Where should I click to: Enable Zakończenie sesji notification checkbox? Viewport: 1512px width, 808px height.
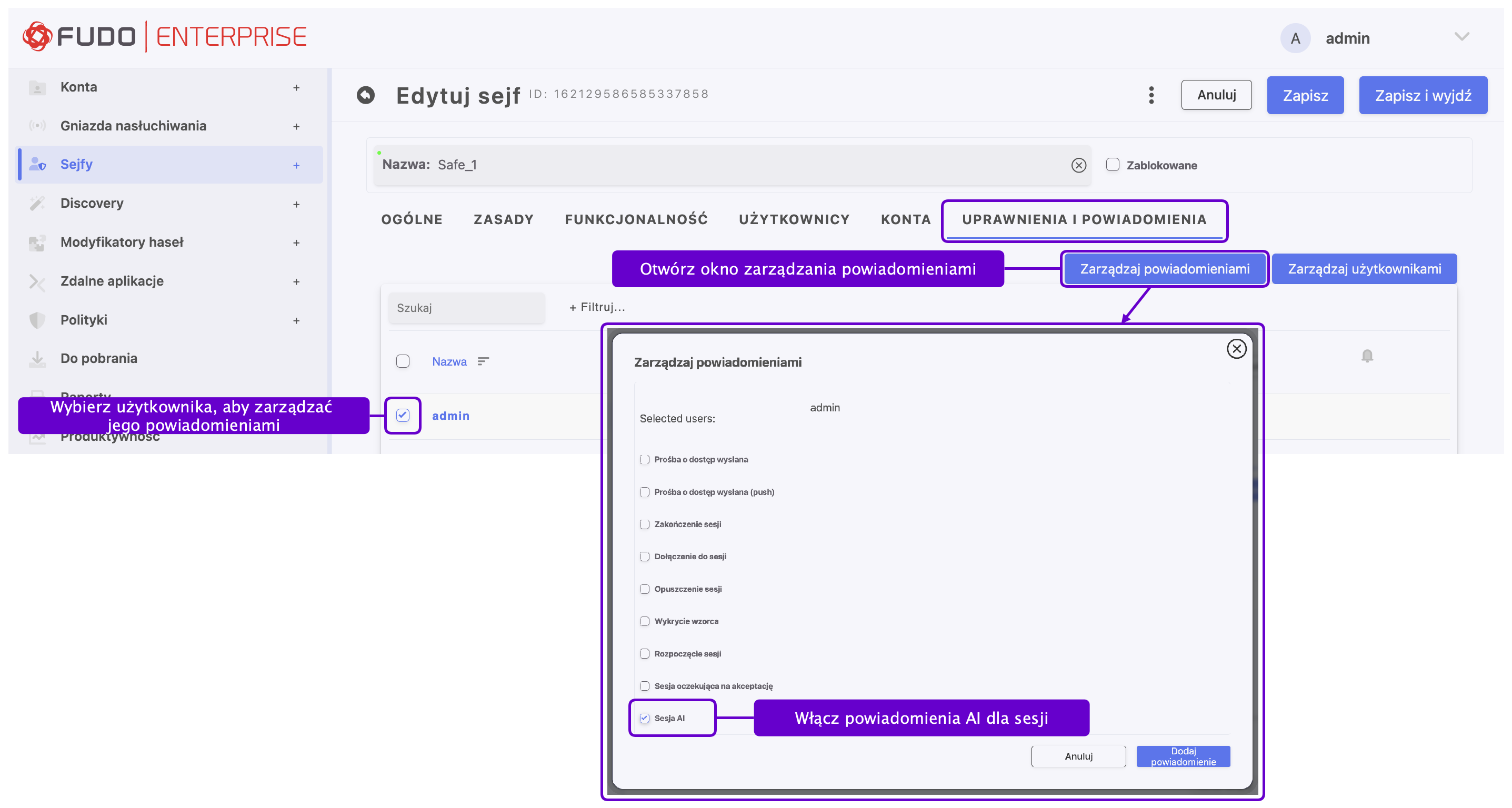(x=645, y=524)
